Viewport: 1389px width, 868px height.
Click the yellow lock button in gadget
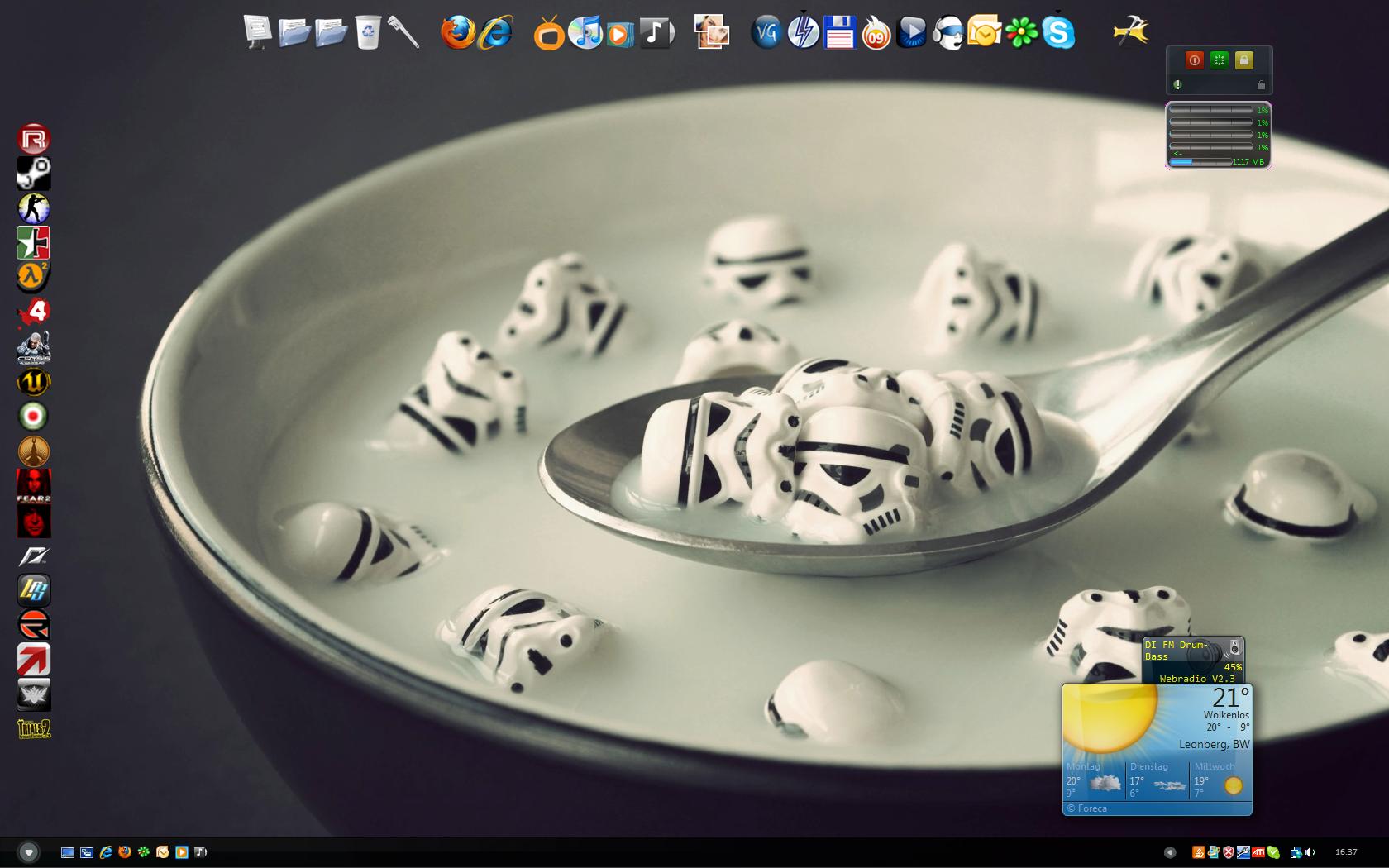(1243, 60)
